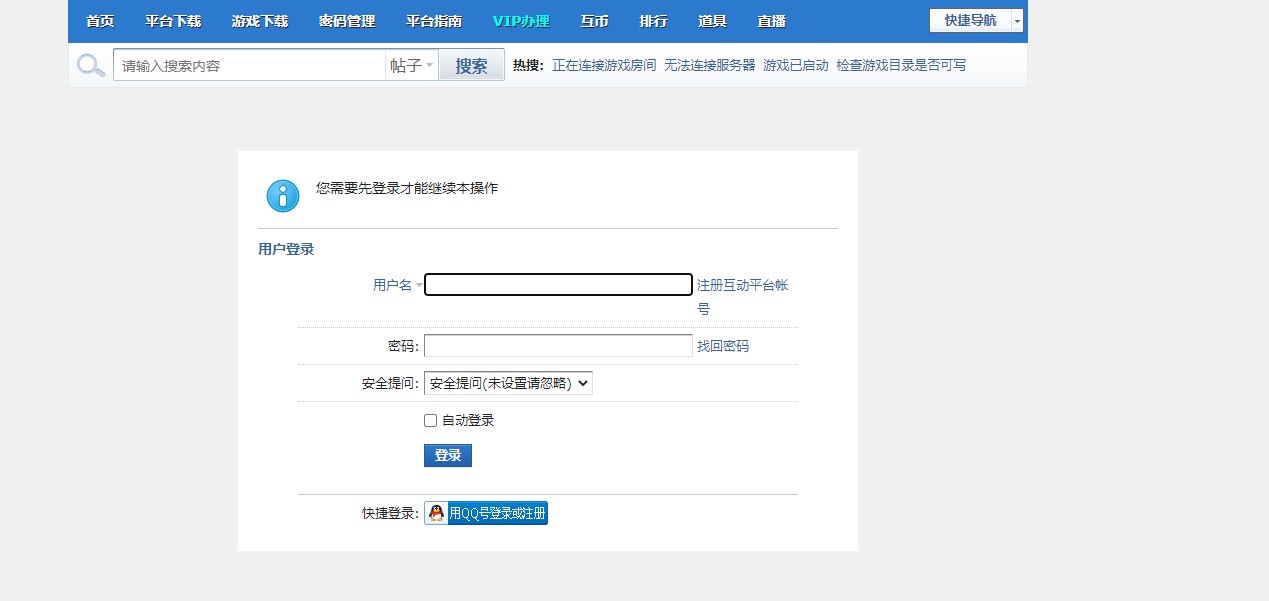Image resolution: width=1269 pixels, height=601 pixels.
Task: Enable the 自动登录 checkbox
Action: (x=430, y=420)
